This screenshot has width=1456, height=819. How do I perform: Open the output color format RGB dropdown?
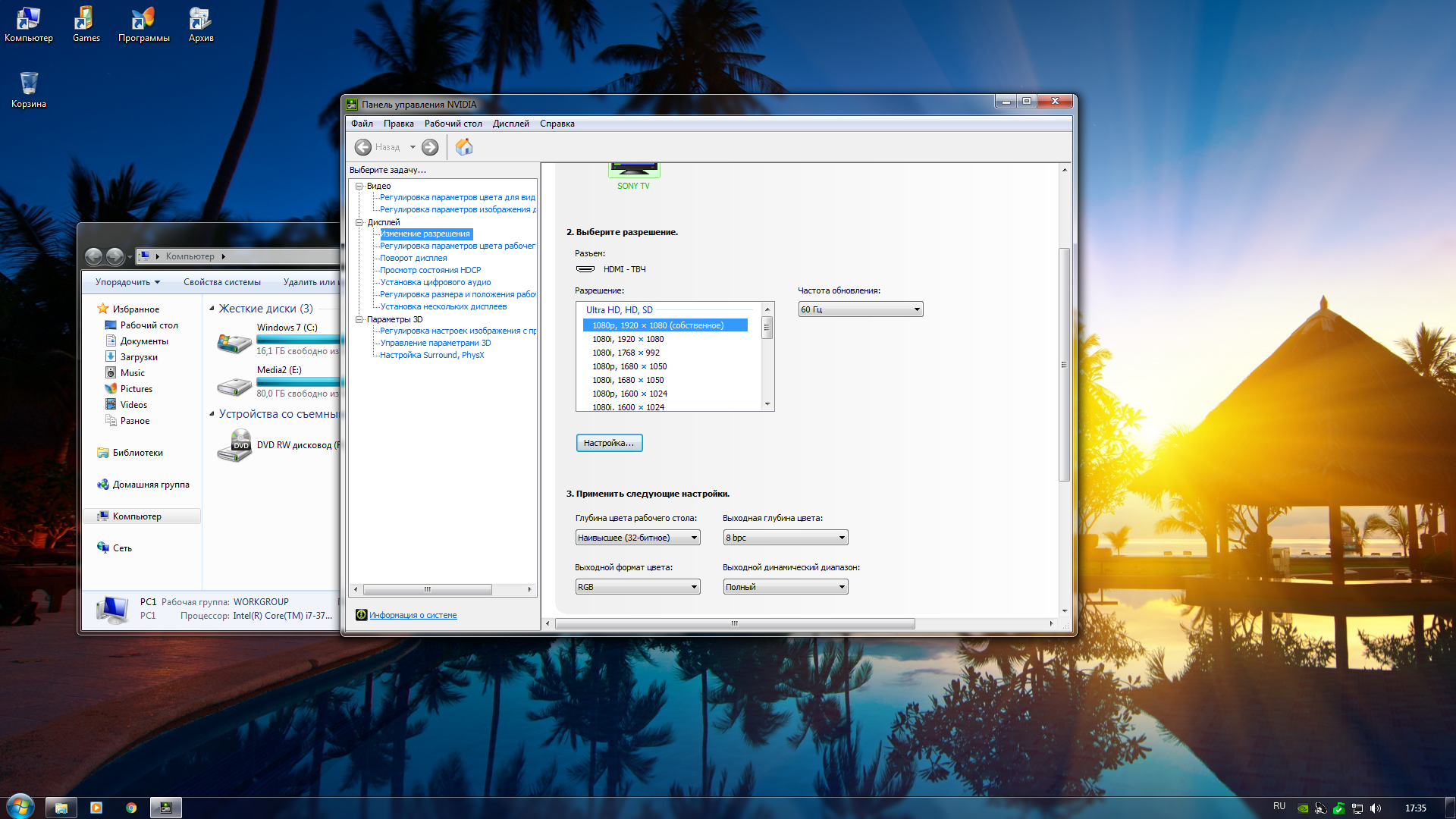(637, 587)
